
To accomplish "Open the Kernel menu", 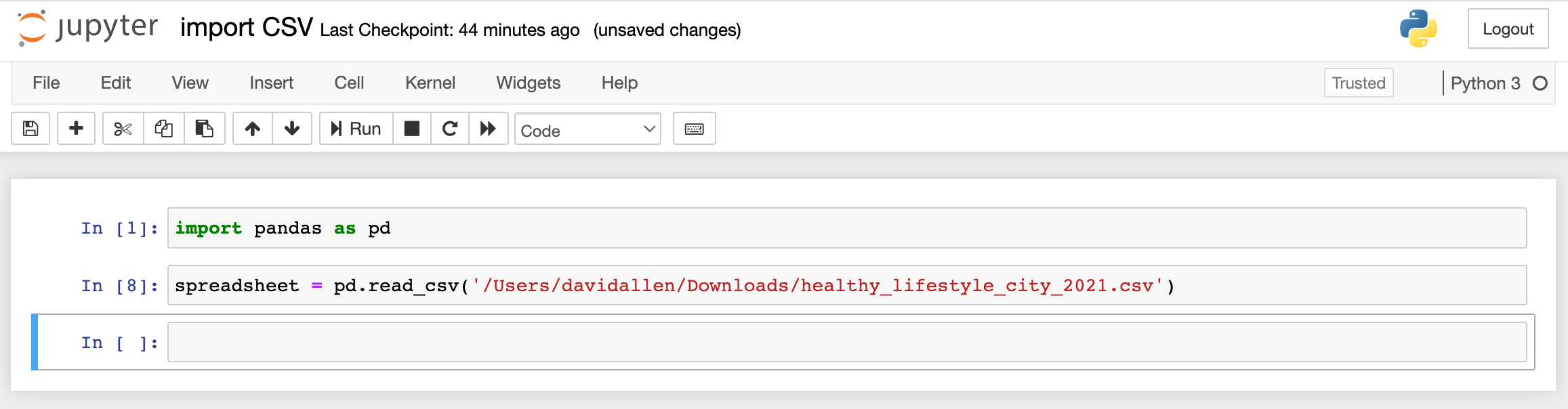I will click(x=430, y=83).
